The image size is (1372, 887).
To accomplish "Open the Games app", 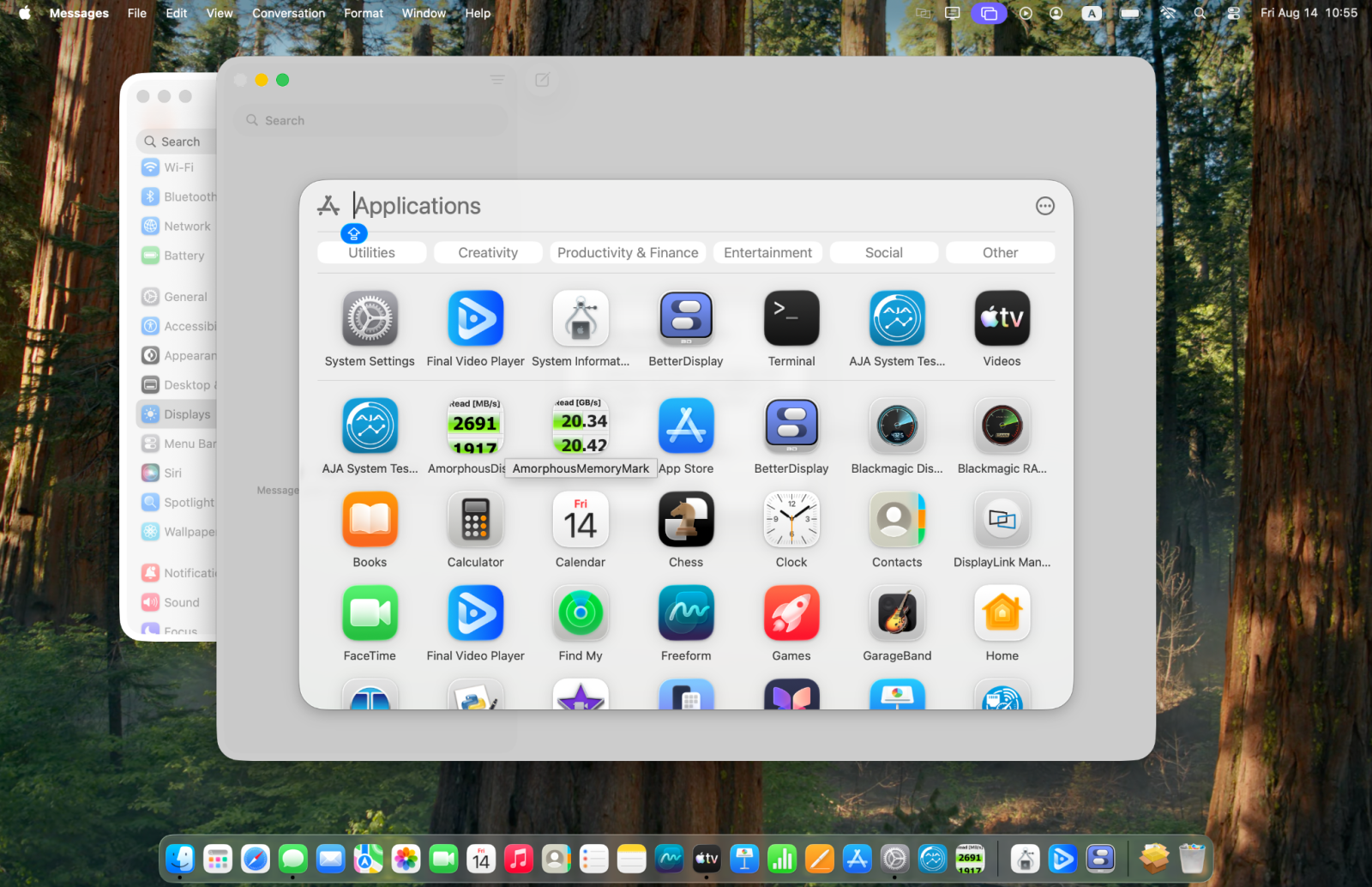I will point(791,612).
